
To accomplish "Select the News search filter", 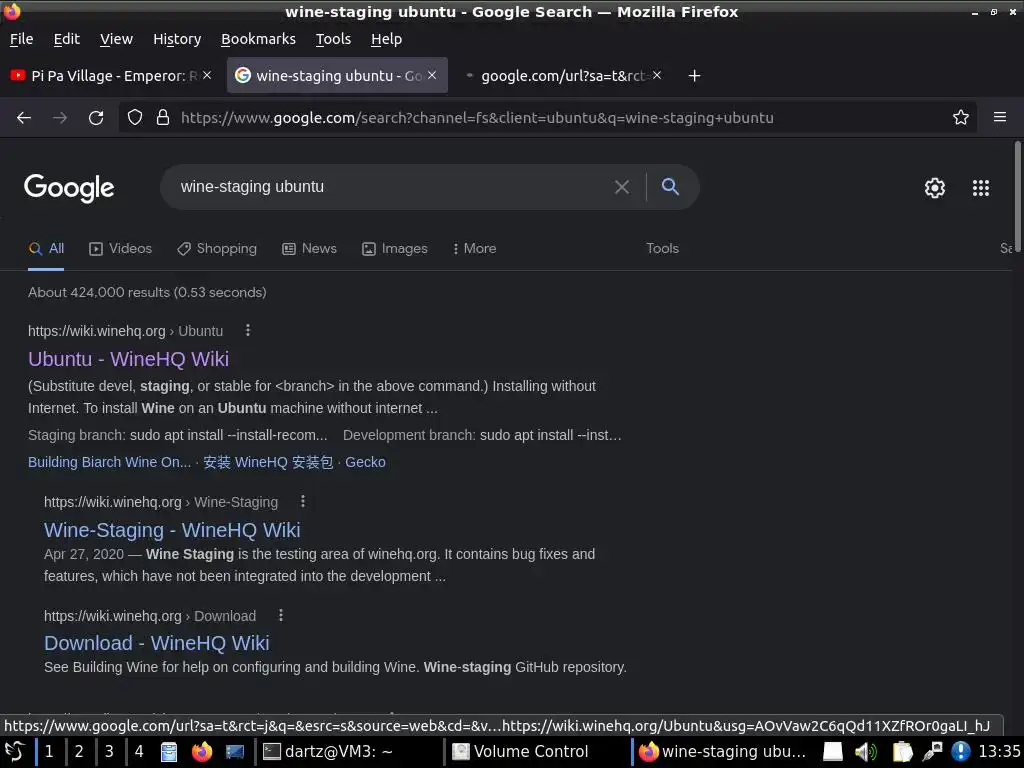I will pyautogui.click(x=310, y=248).
